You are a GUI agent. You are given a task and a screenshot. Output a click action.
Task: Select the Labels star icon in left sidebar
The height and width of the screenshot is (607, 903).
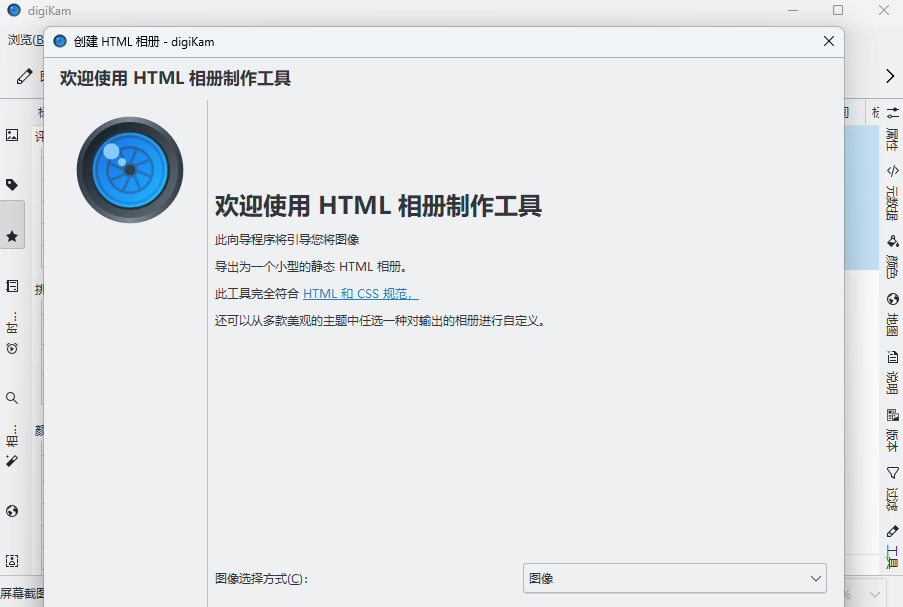click(x=12, y=237)
